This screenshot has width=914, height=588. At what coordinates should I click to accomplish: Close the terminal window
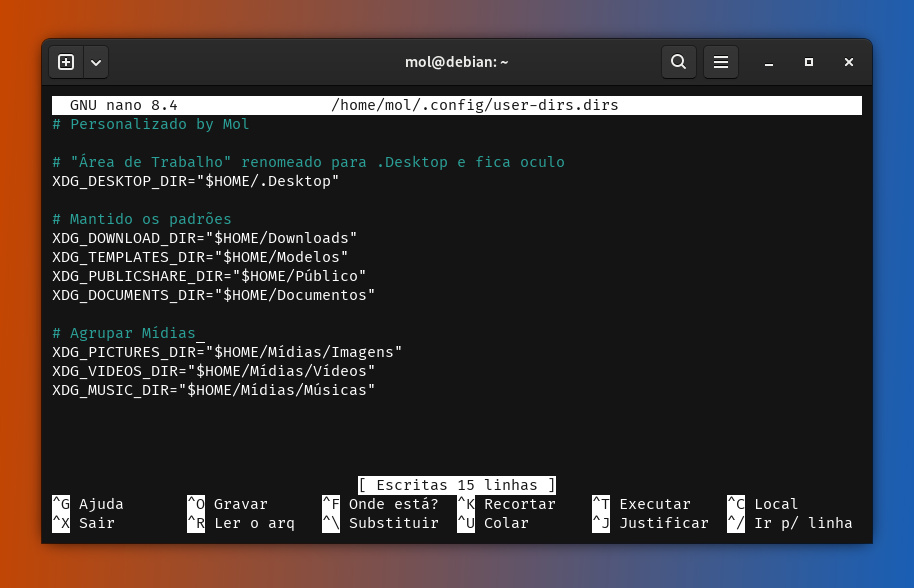point(849,62)
